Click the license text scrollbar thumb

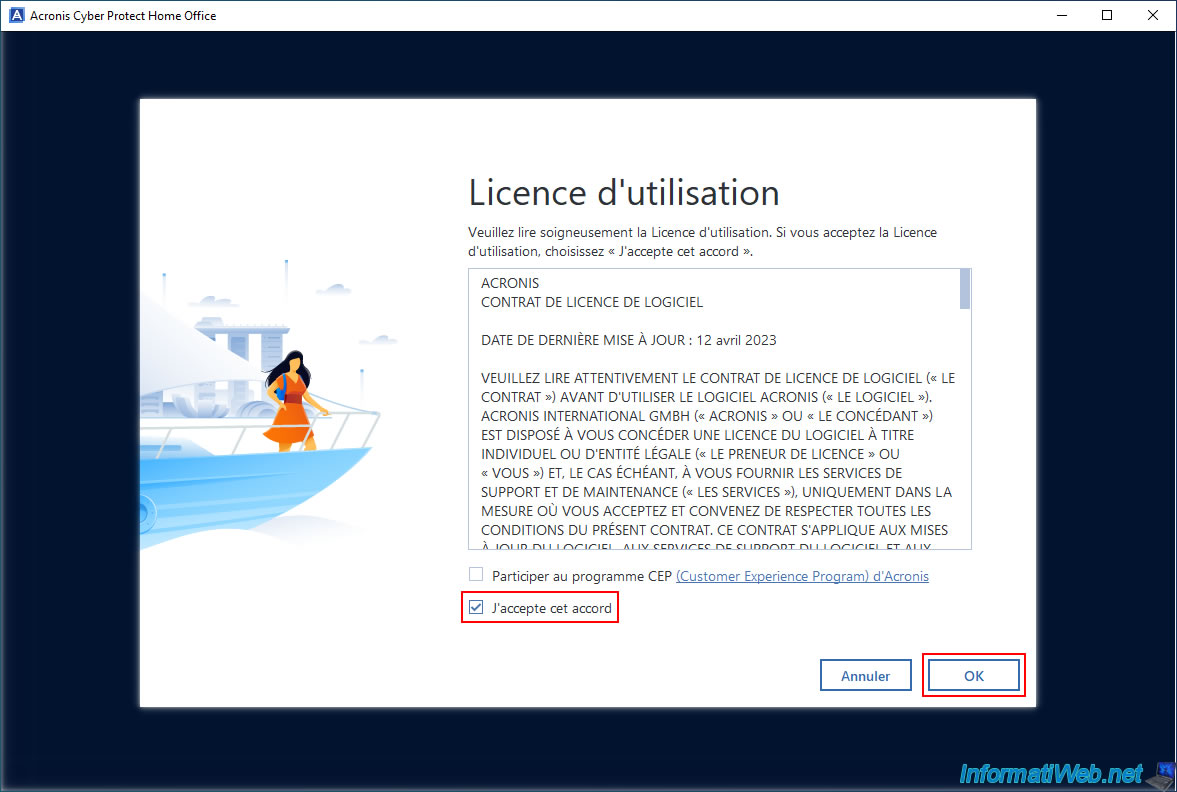(x=965, y=289)
